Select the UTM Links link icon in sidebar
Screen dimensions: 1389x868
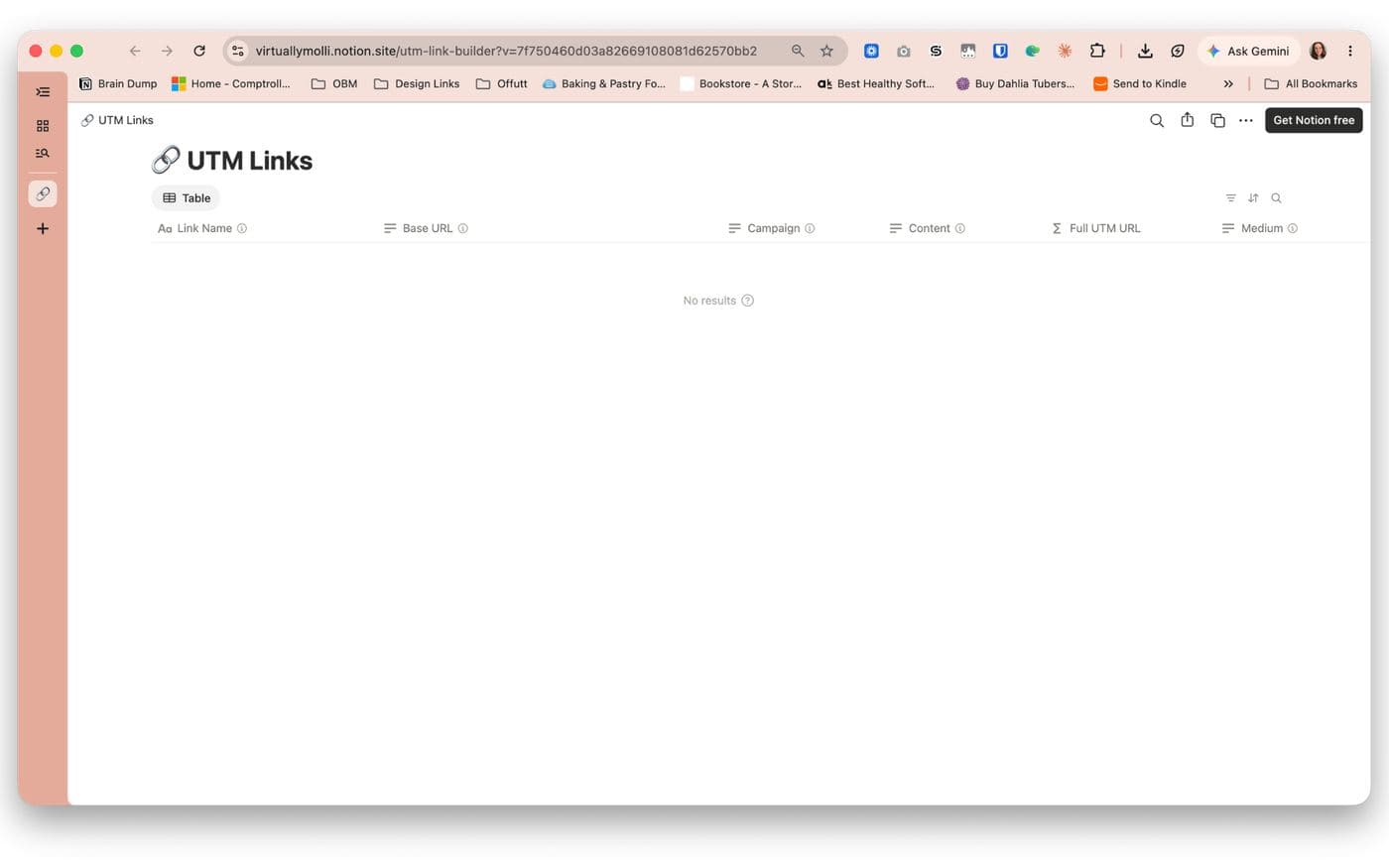click(43, 194)
